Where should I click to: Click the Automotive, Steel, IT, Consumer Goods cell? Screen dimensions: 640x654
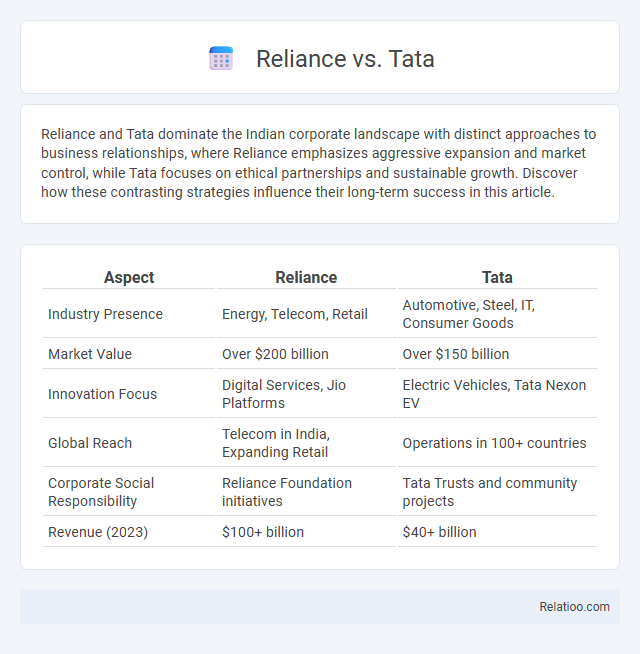click(497, 314)
